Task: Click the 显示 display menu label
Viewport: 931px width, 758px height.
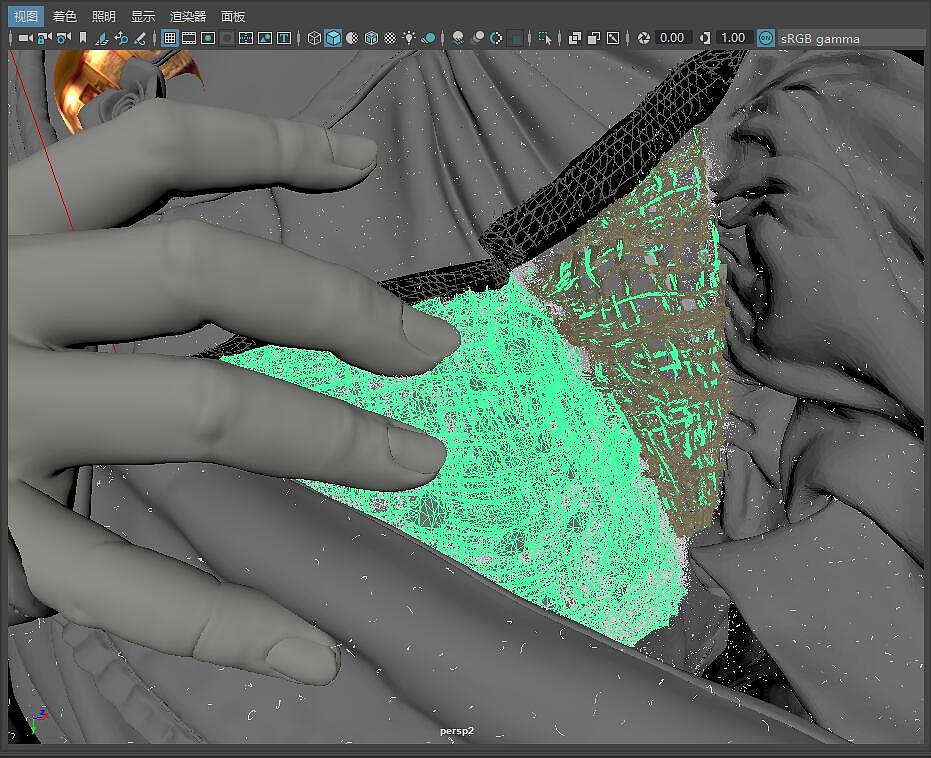Action: click(145, 16)
